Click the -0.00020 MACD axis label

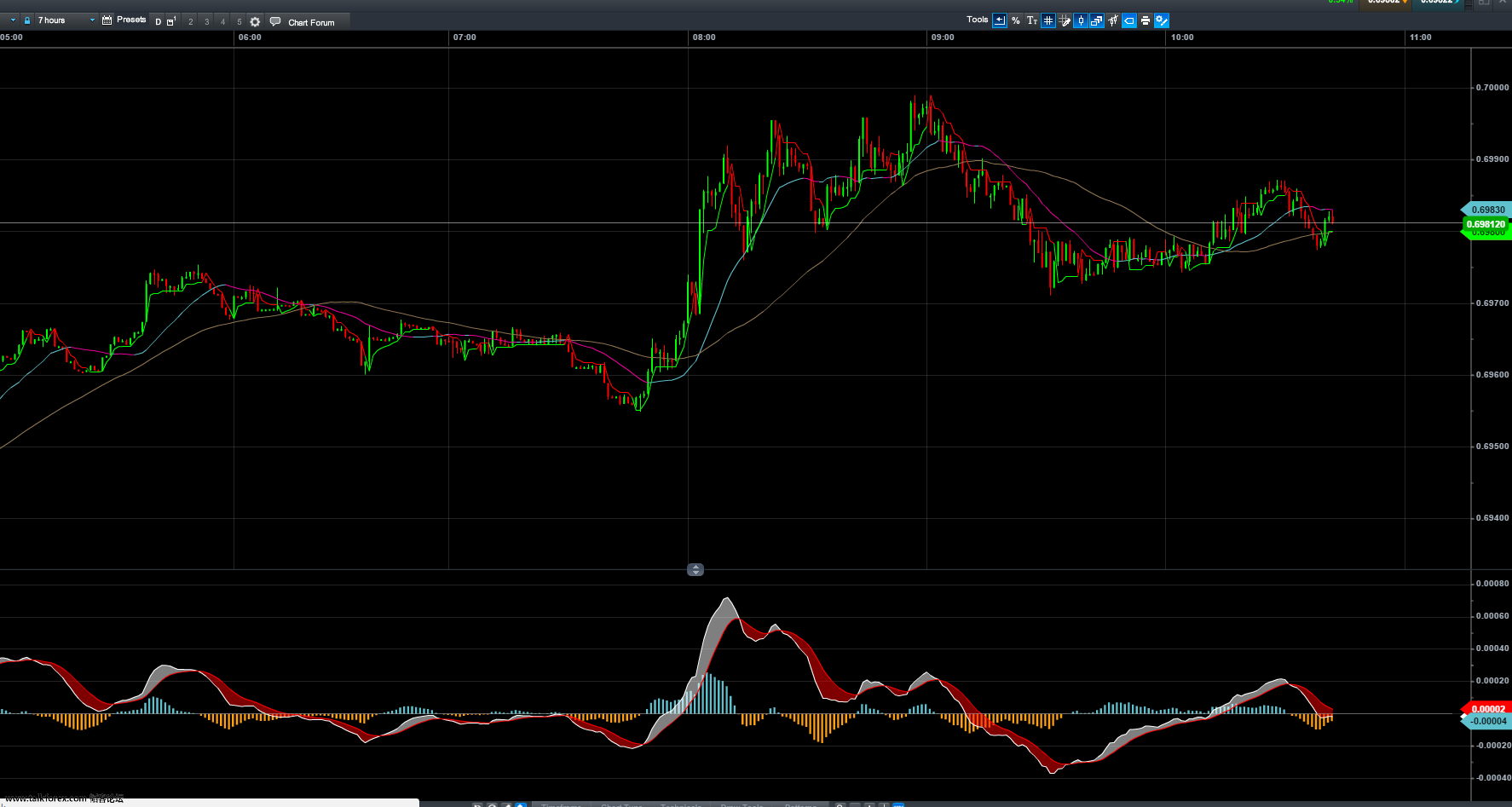1492,746
